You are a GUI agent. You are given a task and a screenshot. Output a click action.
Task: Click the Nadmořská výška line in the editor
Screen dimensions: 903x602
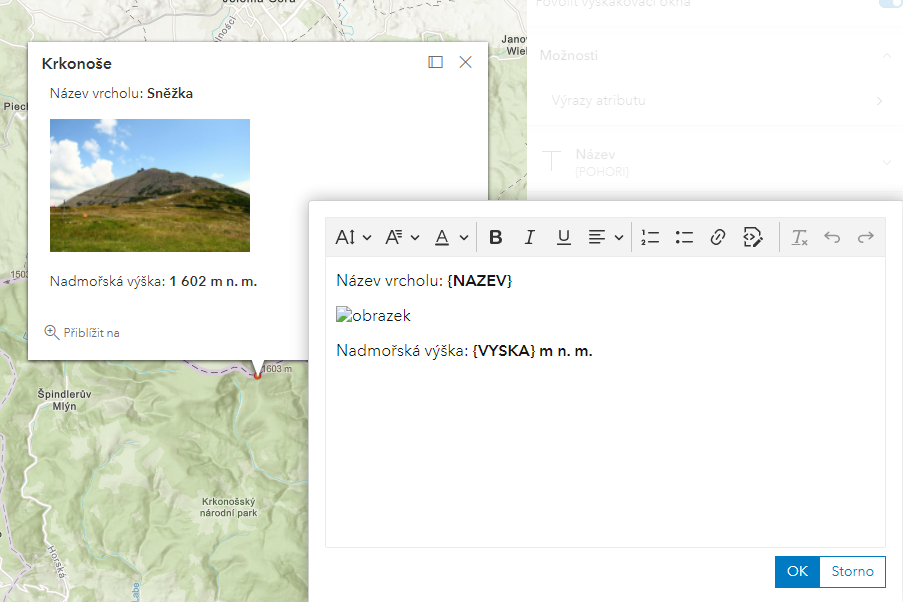(x=464, y=351)
